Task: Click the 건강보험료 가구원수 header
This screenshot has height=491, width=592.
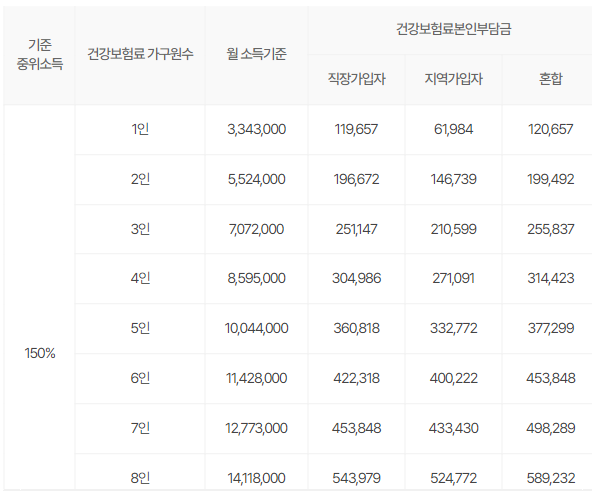Action: click(140, 54)
